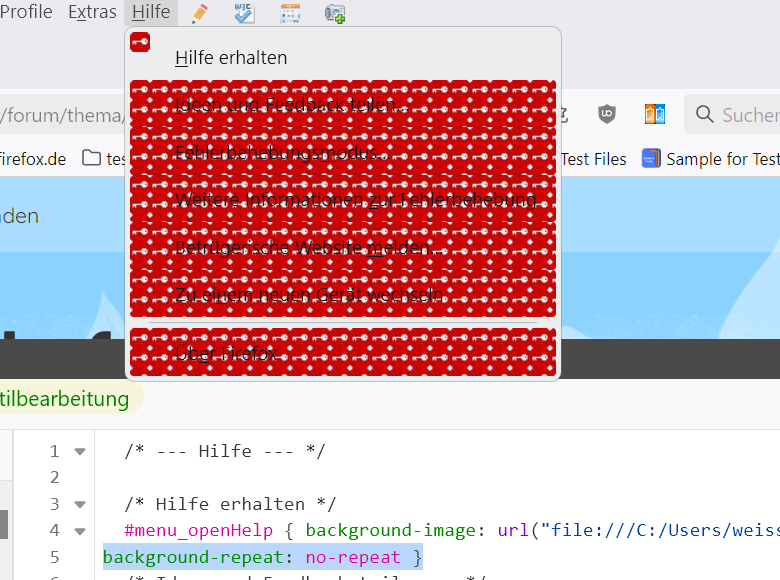Image resolution: width=780 pixels, height=580 pixels.
Task: Collapse the code fold arrow at line 1
Action: click(x=80, y=451)
